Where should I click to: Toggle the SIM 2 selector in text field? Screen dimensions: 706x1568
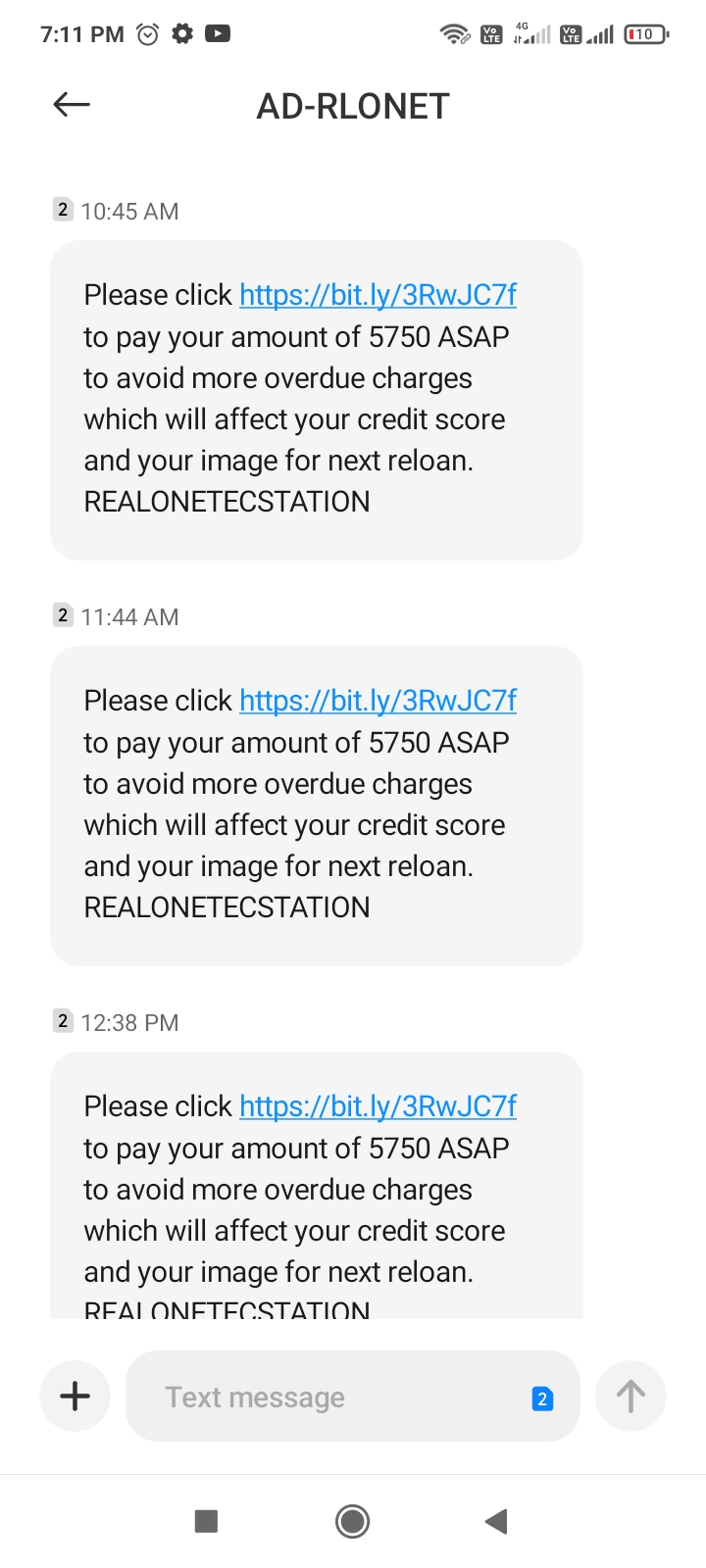point(541,1398)
